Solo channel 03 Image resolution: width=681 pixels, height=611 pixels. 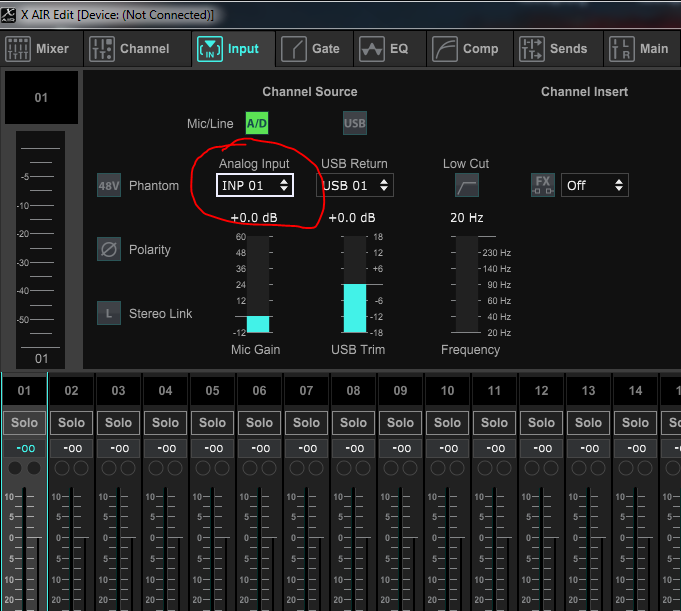118,423
